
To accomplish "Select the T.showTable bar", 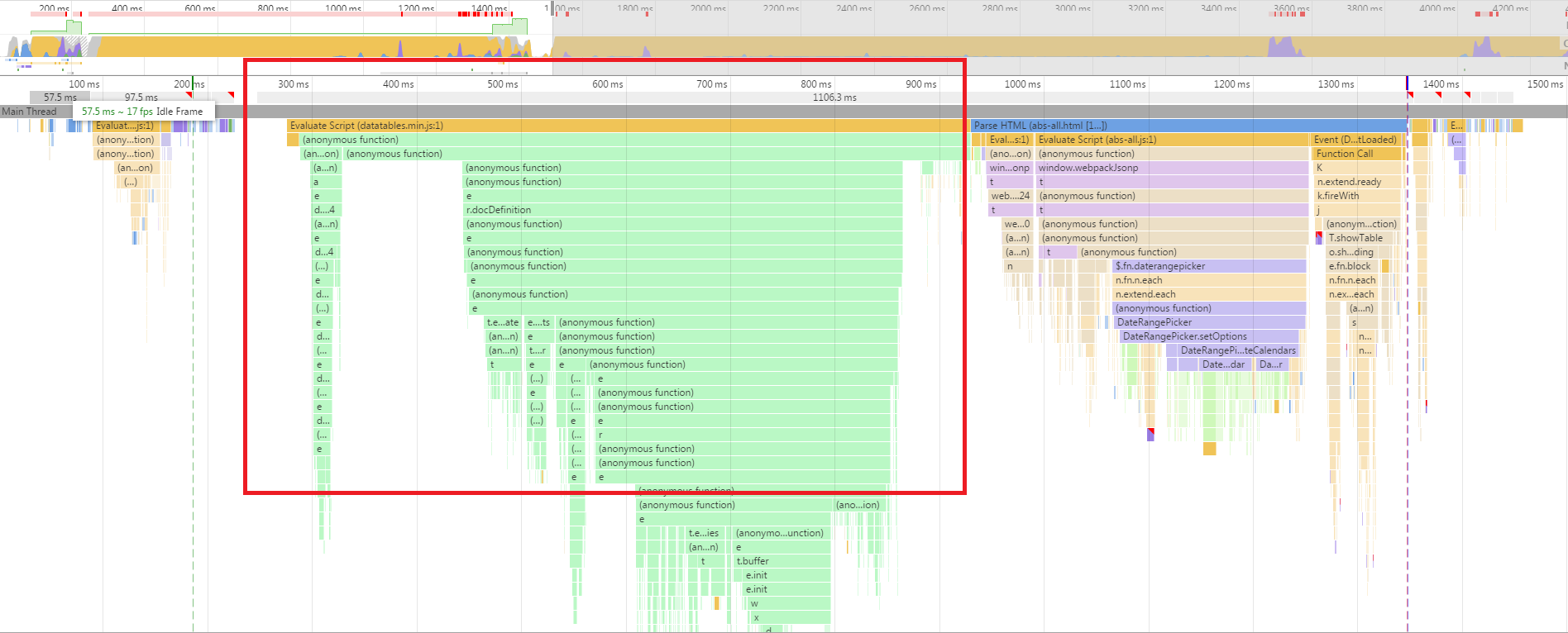I will click(1360, 238).
